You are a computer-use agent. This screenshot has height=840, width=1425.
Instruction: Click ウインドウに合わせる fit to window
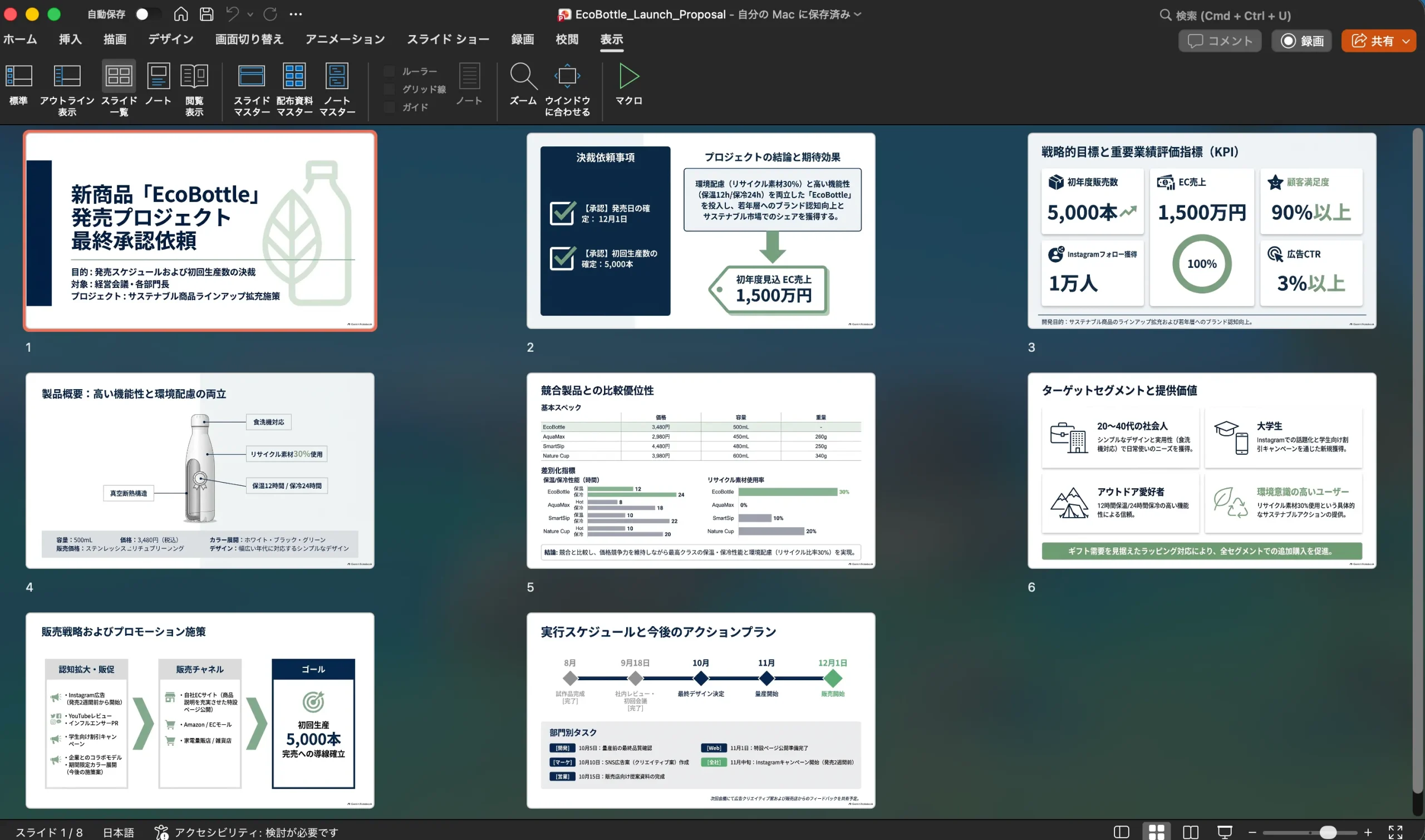(567, 90)
